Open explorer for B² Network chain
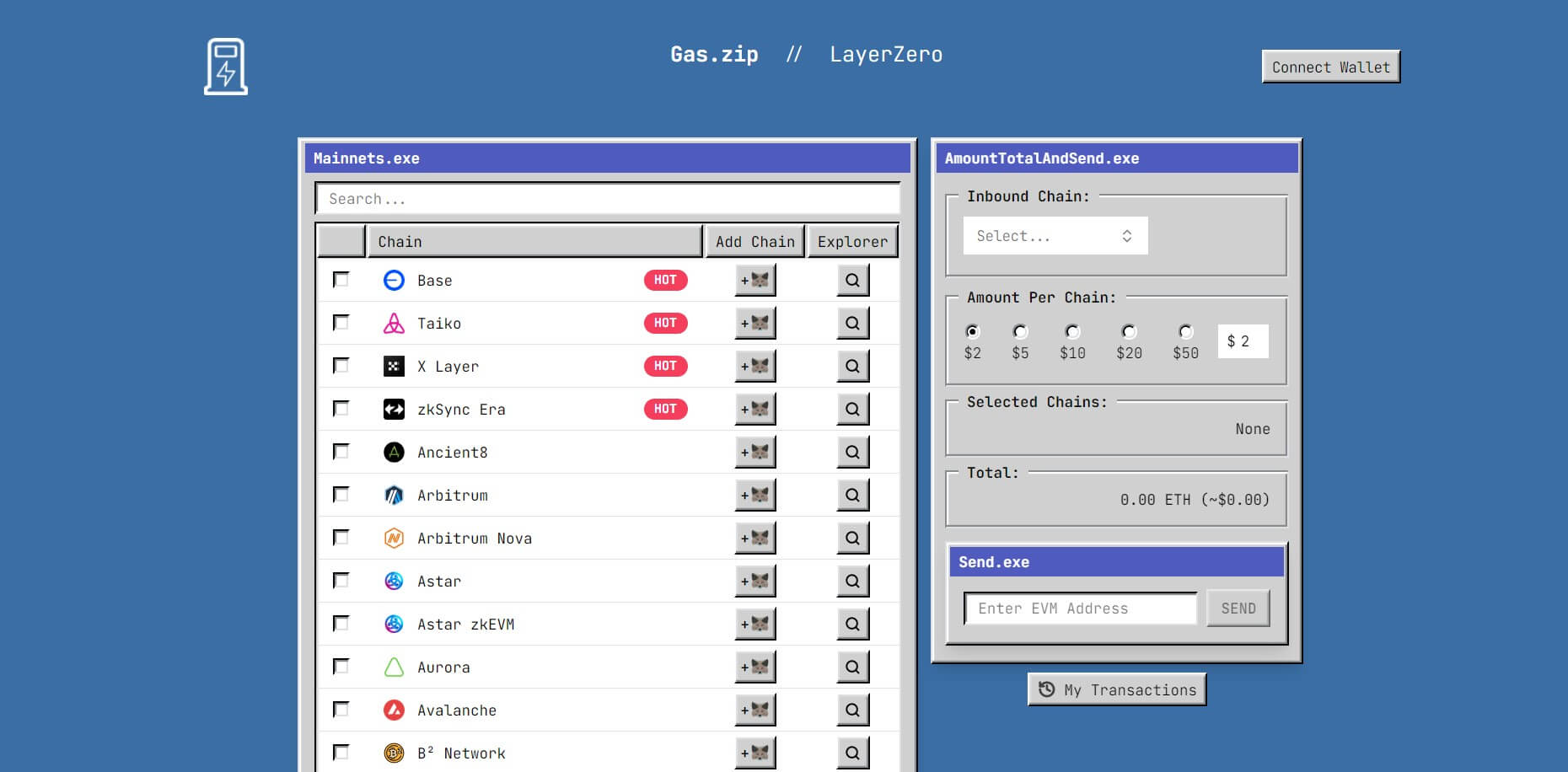 coord(852,753)
